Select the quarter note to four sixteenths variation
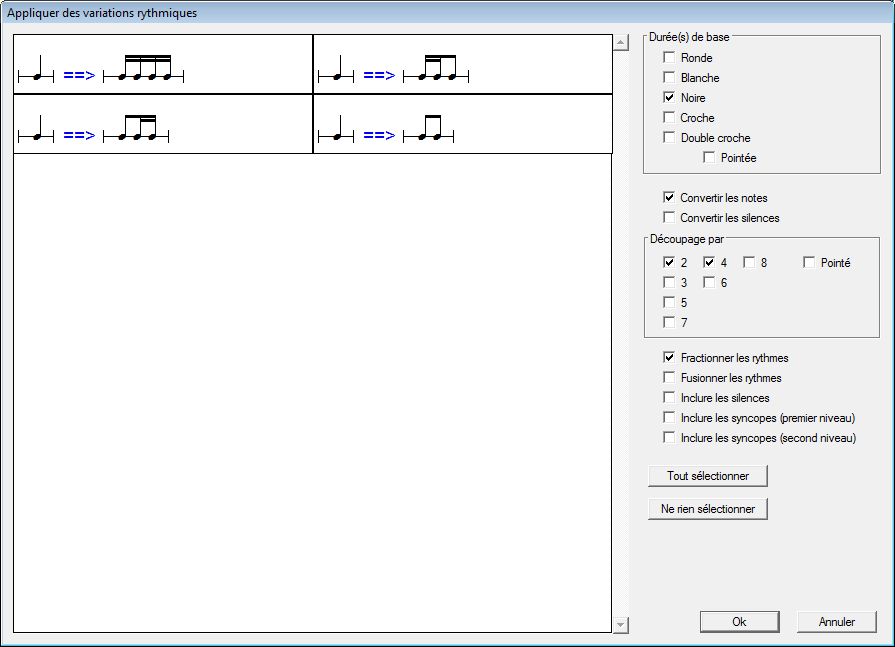895x647 pixels. coord(163,64)
